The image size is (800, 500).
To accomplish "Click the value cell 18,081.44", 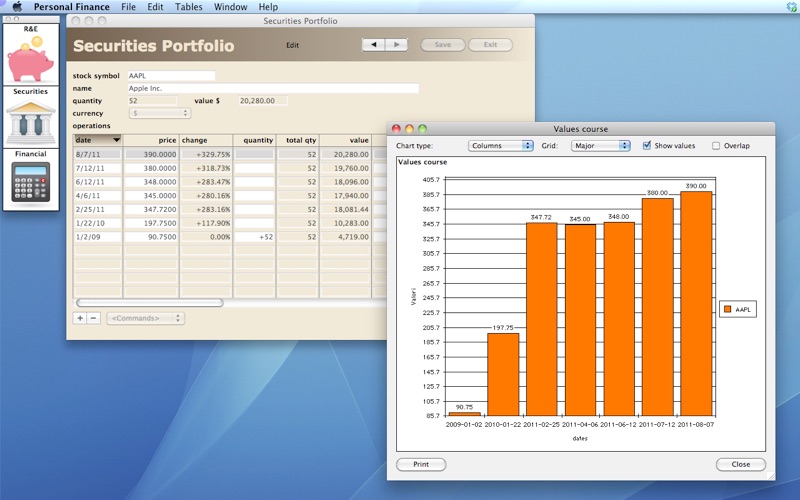I will point(345,209).
